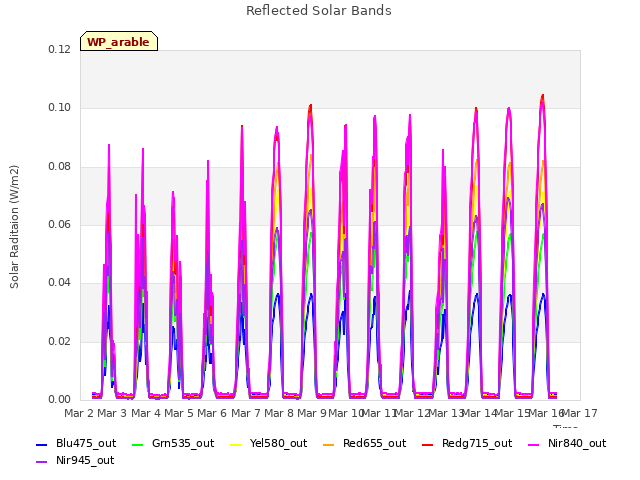Click the Grn535_out legend label
Viewport: 640px width, 480px height.
pos(183,443)
